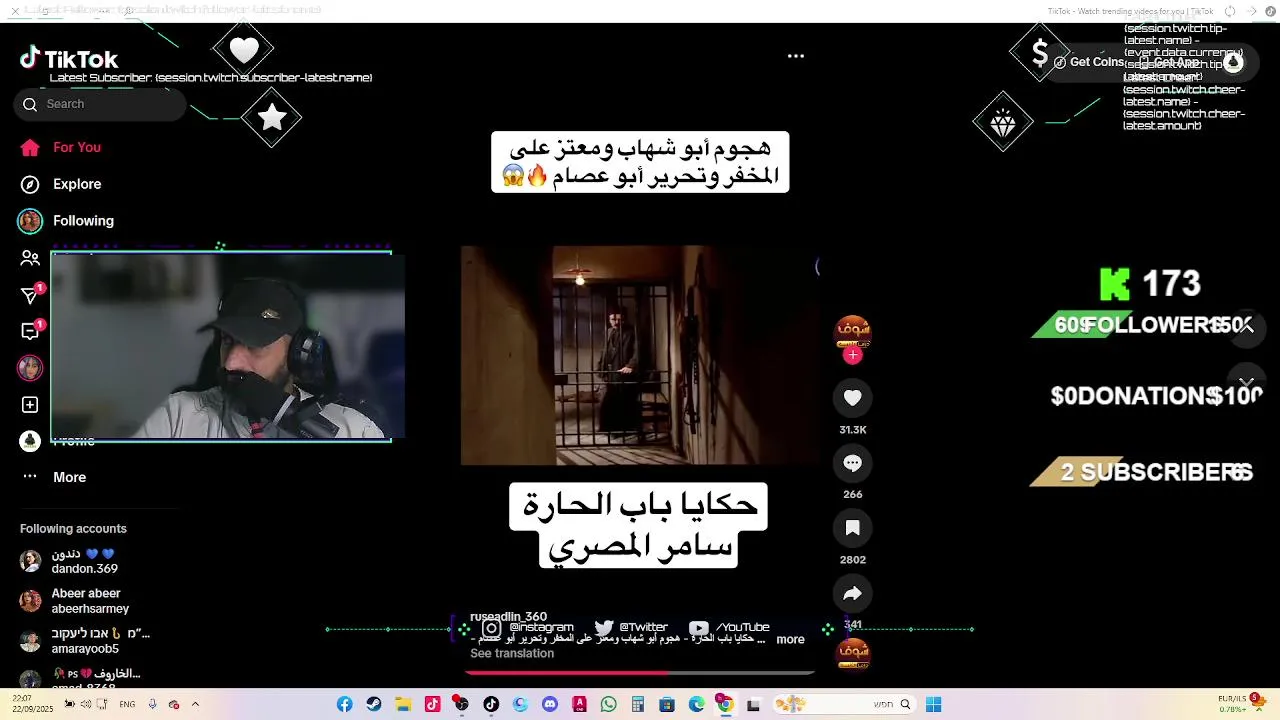Screen dimensions: 1280x720
Task: Open File Explorer from the taskbar
Action: [403, 704]
